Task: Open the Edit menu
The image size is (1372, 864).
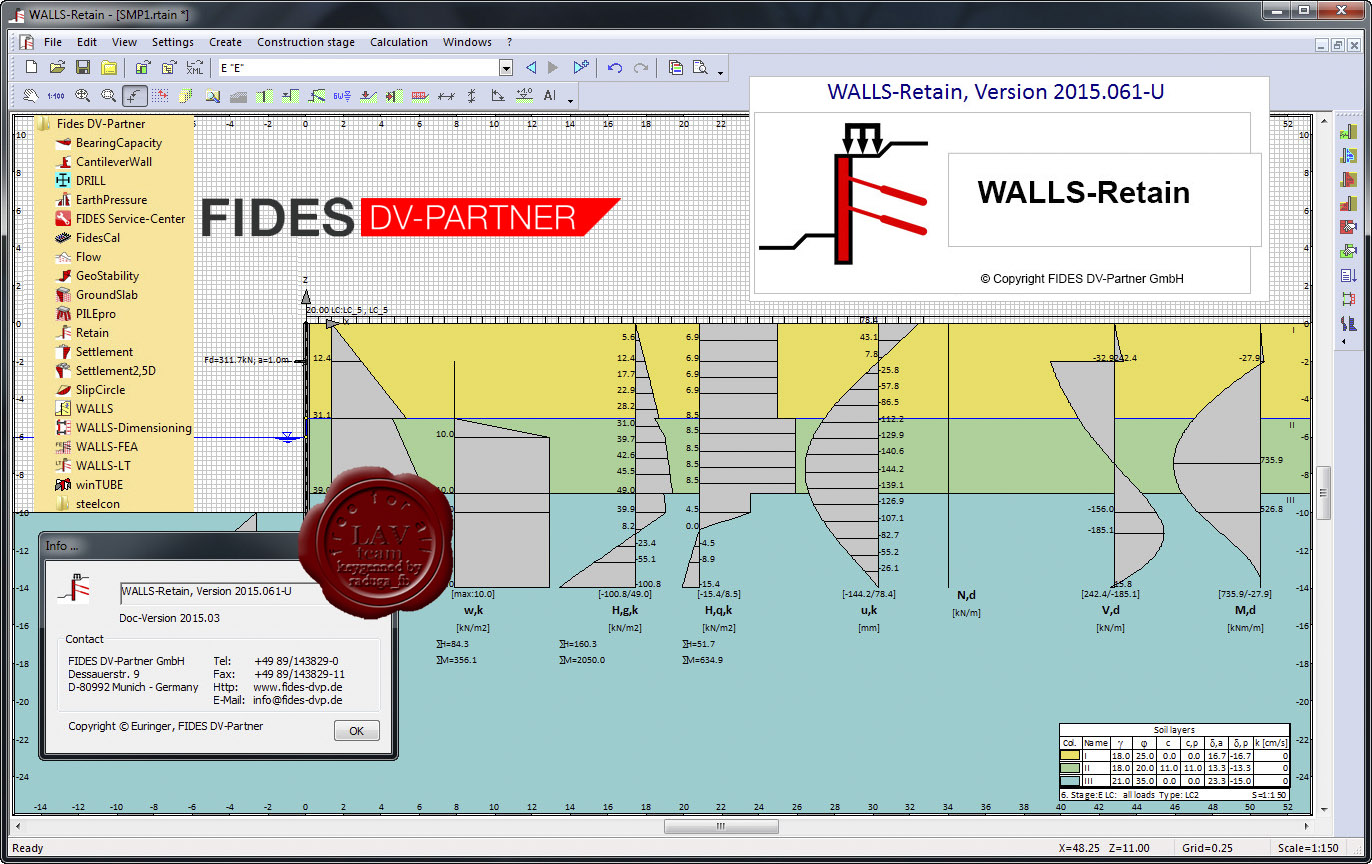Action: [87, 42]
